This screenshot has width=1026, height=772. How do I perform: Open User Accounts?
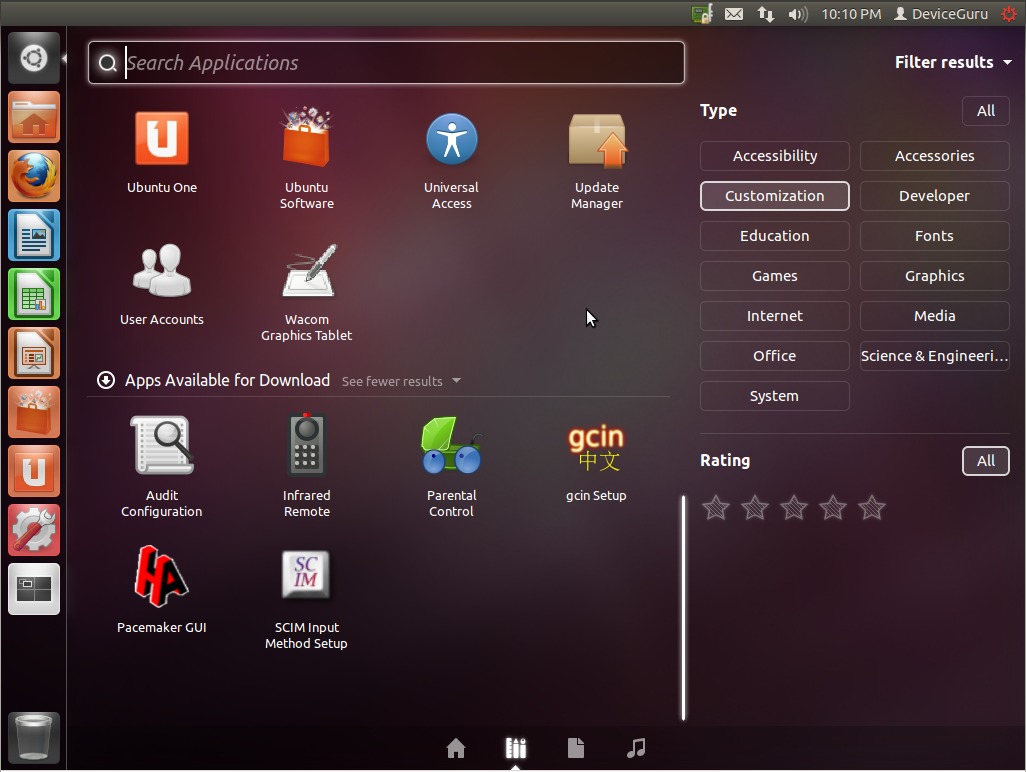[162, 285]
